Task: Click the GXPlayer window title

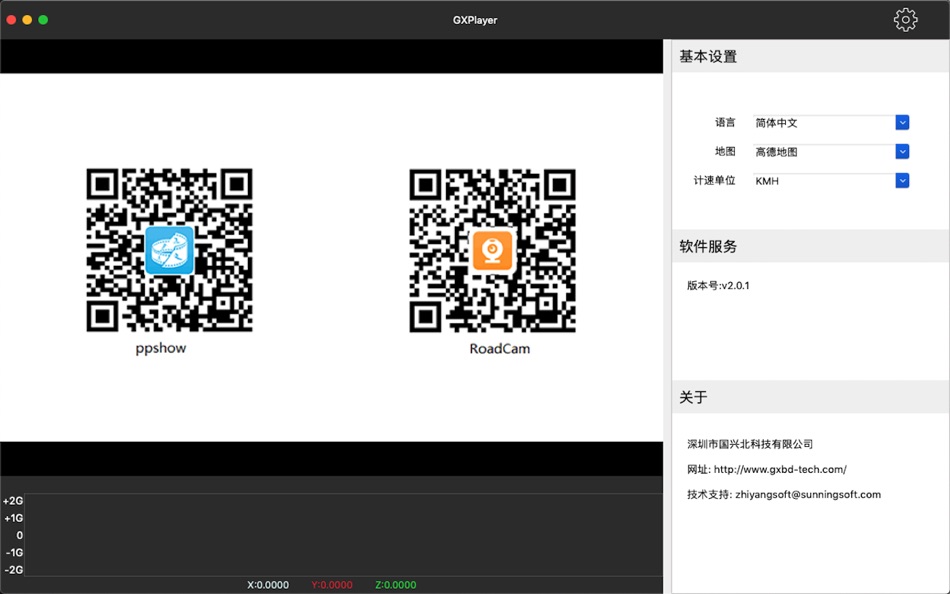Action: point(475,20)
